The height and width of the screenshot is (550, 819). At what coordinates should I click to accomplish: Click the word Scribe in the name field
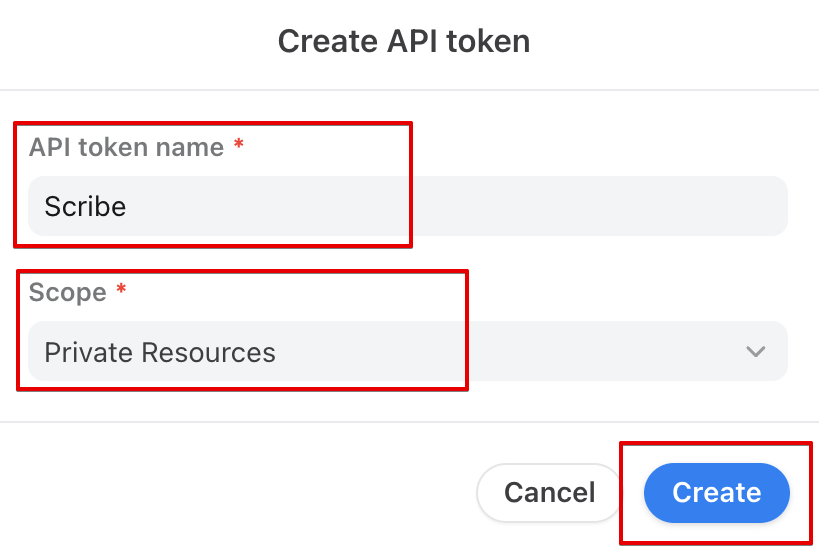coord(85,207)
